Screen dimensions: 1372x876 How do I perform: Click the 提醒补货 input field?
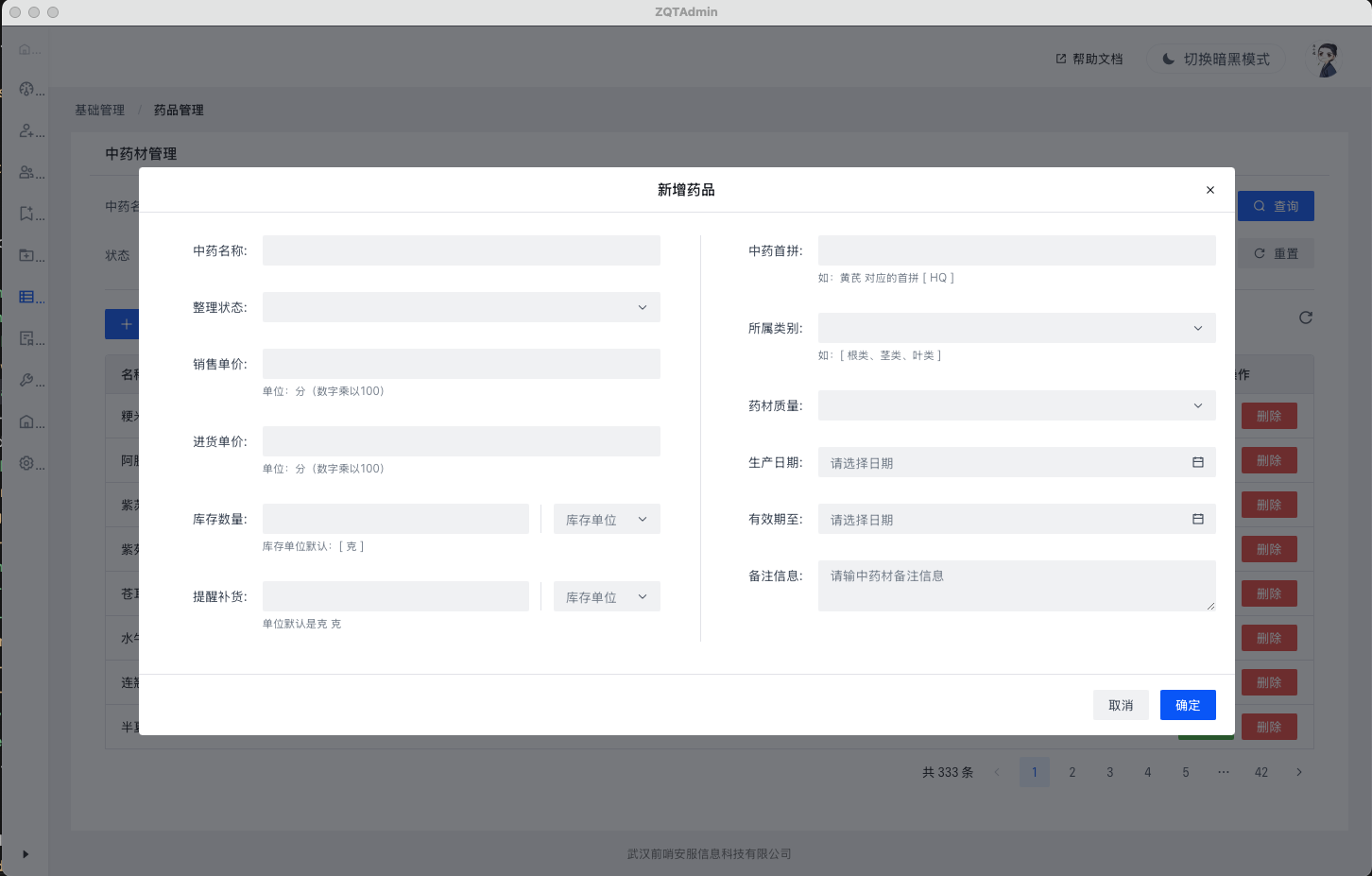(x=396, y=596)
